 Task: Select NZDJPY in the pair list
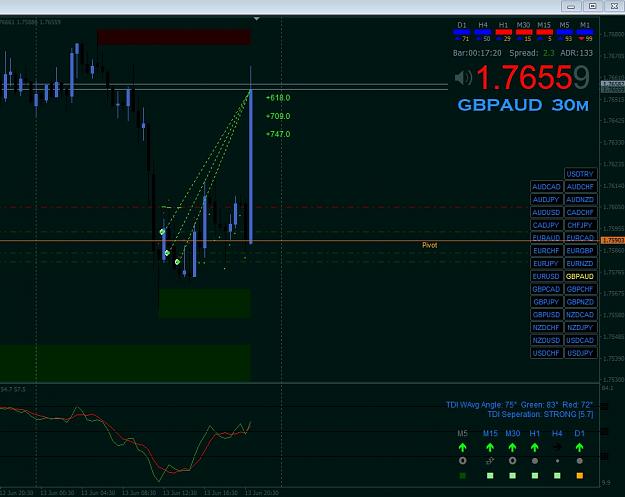point(580,327)
